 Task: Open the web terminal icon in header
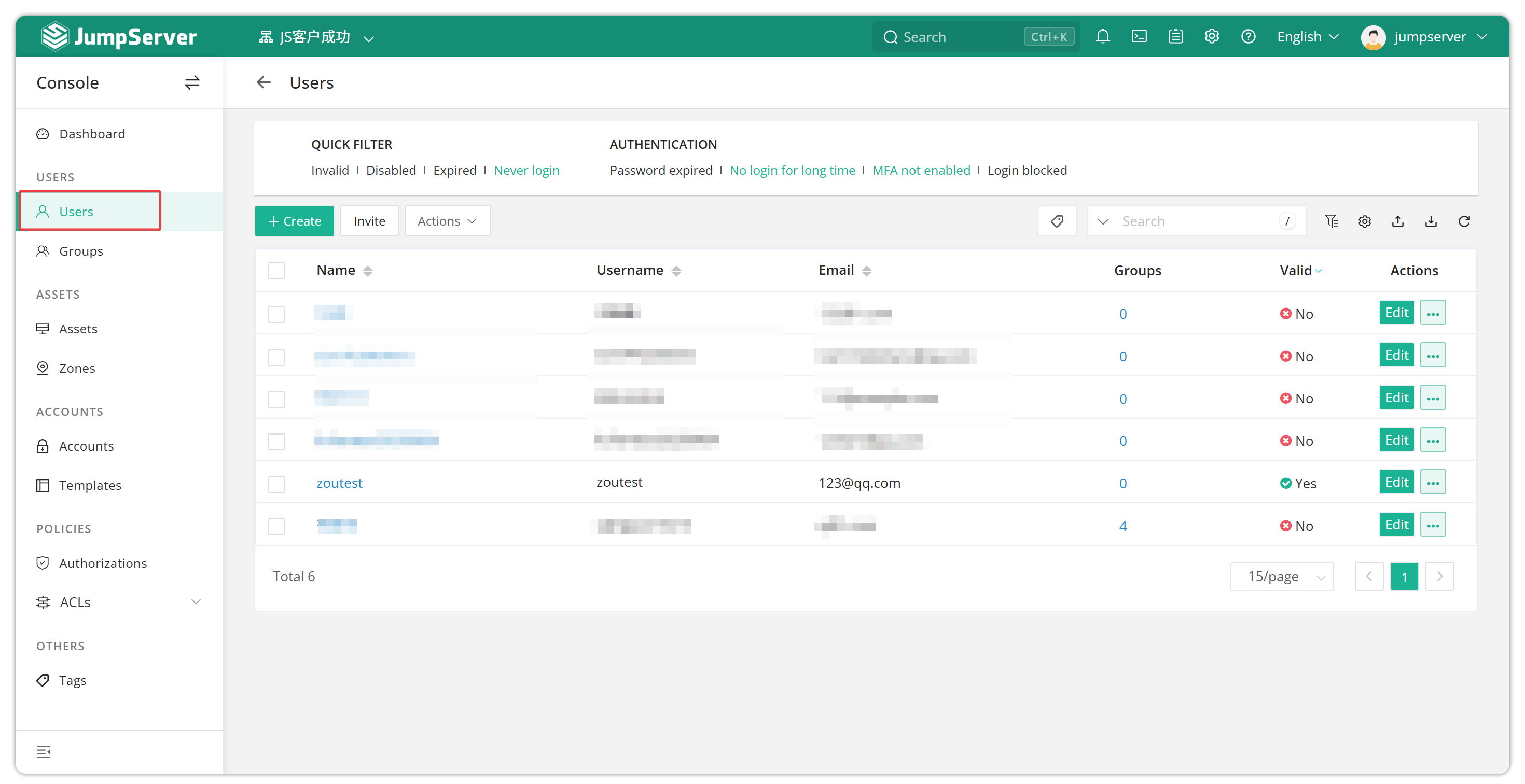point(1139,37)
